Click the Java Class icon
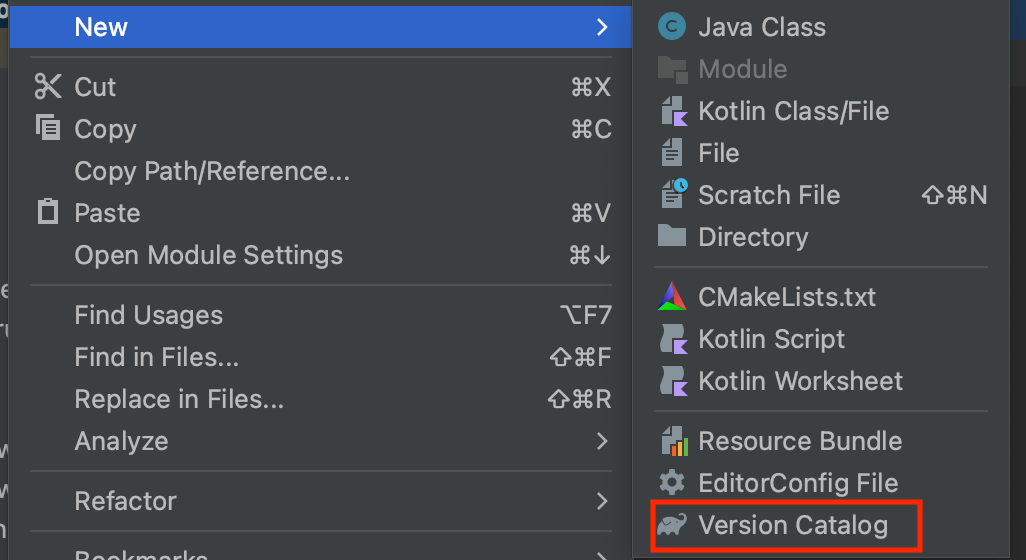 (x=672, y=27)
